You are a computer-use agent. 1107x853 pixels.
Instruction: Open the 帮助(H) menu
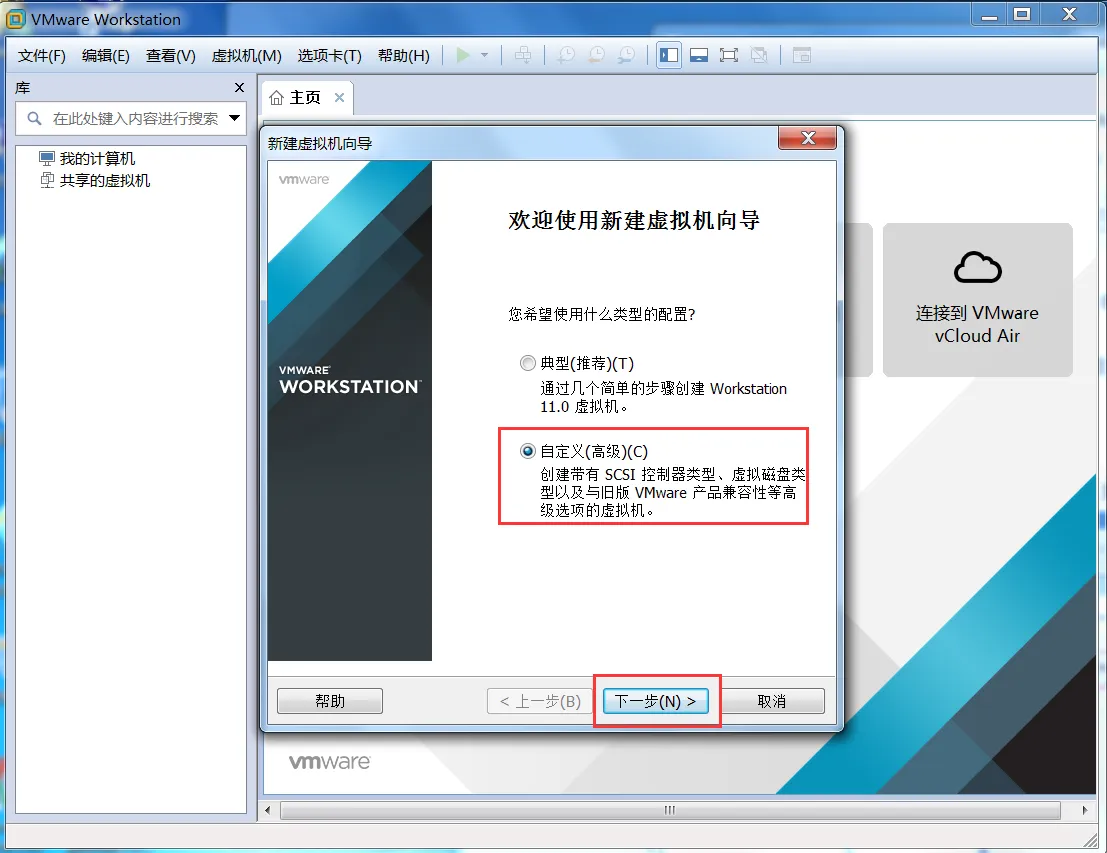point(404,56)
